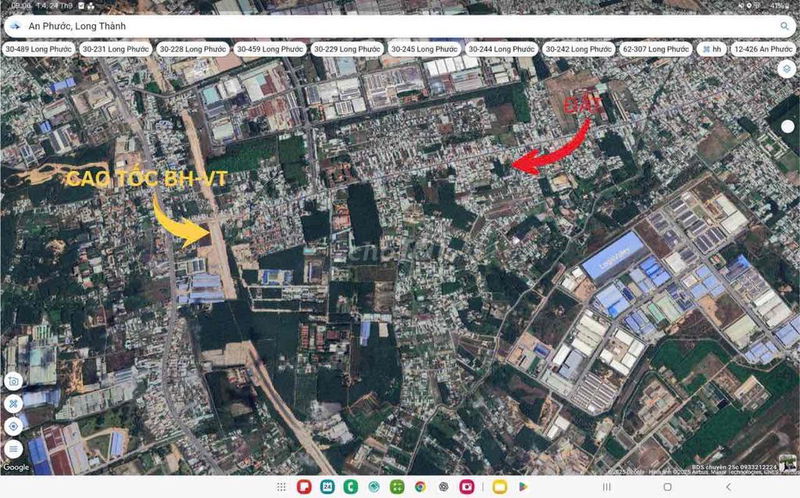This screenshot has height=498, width=800.
Task: Open the map layers button
Action: (x=786, y=68)
